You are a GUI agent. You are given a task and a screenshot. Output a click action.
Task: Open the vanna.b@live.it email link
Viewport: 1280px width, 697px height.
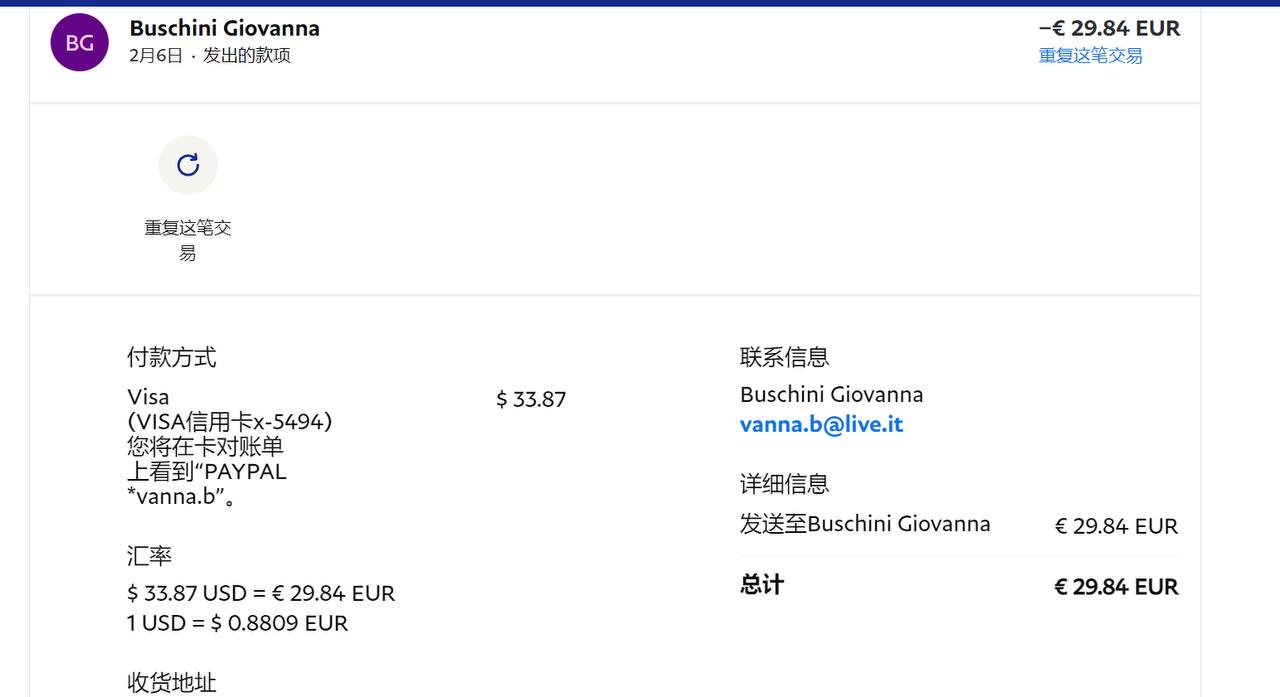pyautogui.click(x=821, y=424)
